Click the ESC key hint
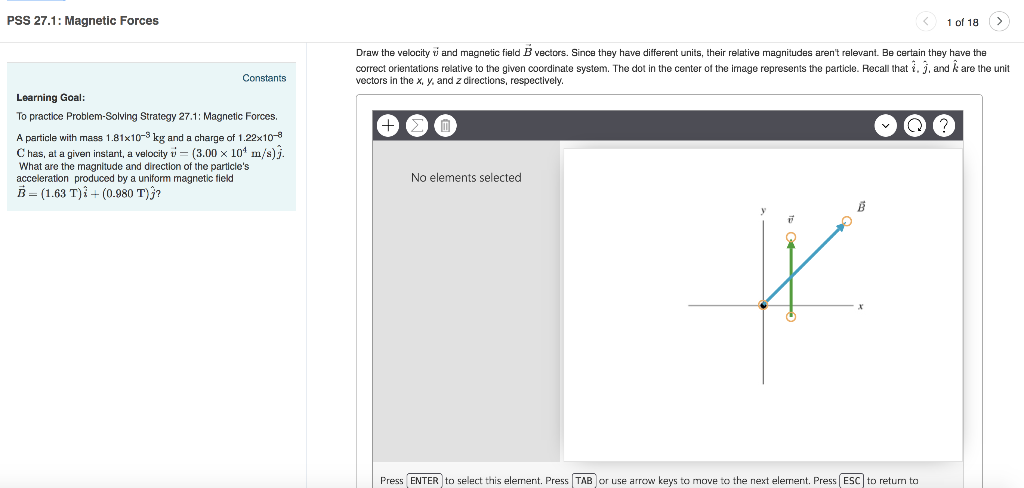This screenshot has height=488, width=1024. click(x=852, y=480)
